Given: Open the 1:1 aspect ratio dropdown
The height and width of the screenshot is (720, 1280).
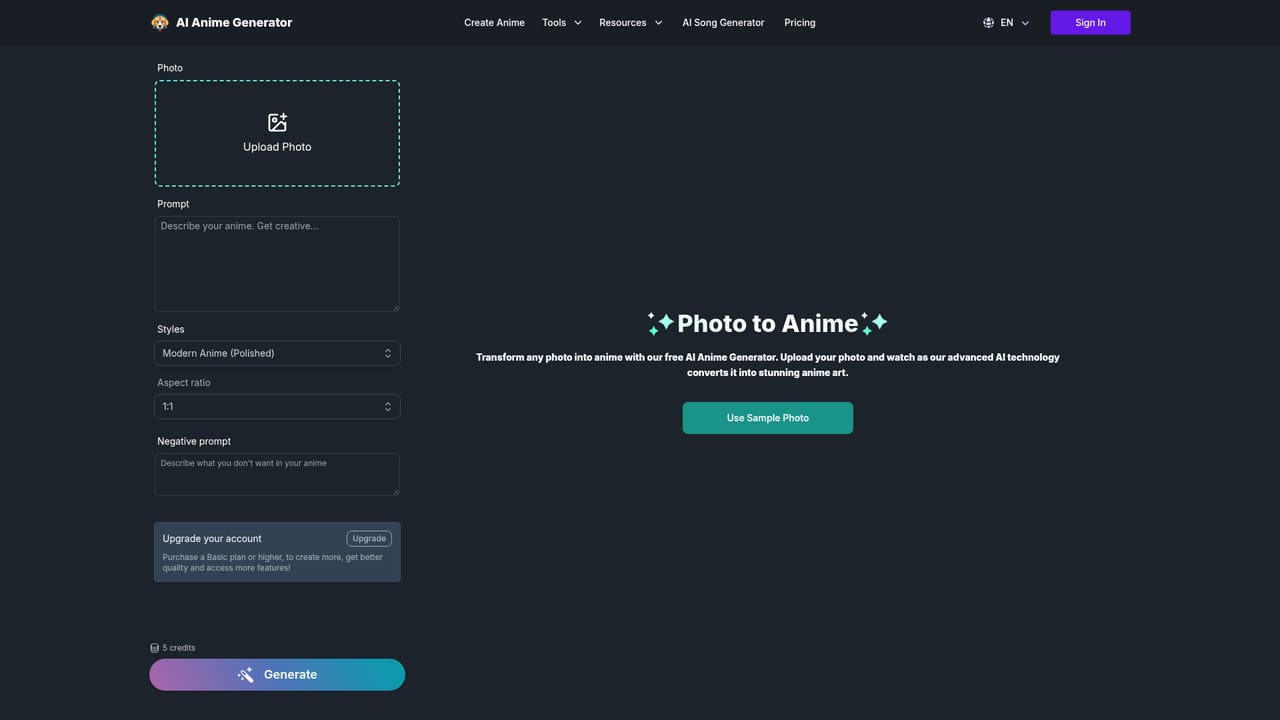Looking at the screenshot, I should pos(277,406).
